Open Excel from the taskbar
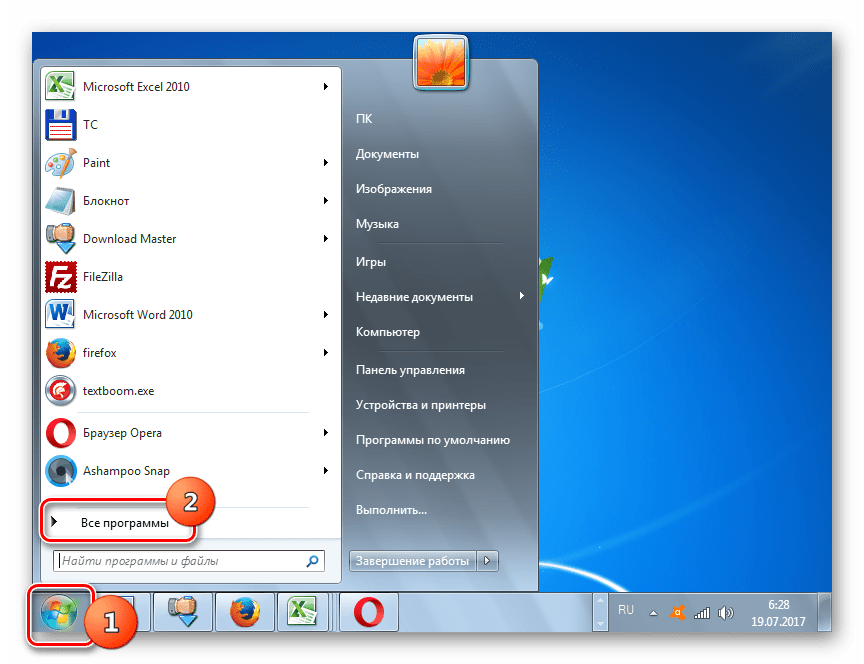This screenshot has height=664, width=864. (303, 612)
